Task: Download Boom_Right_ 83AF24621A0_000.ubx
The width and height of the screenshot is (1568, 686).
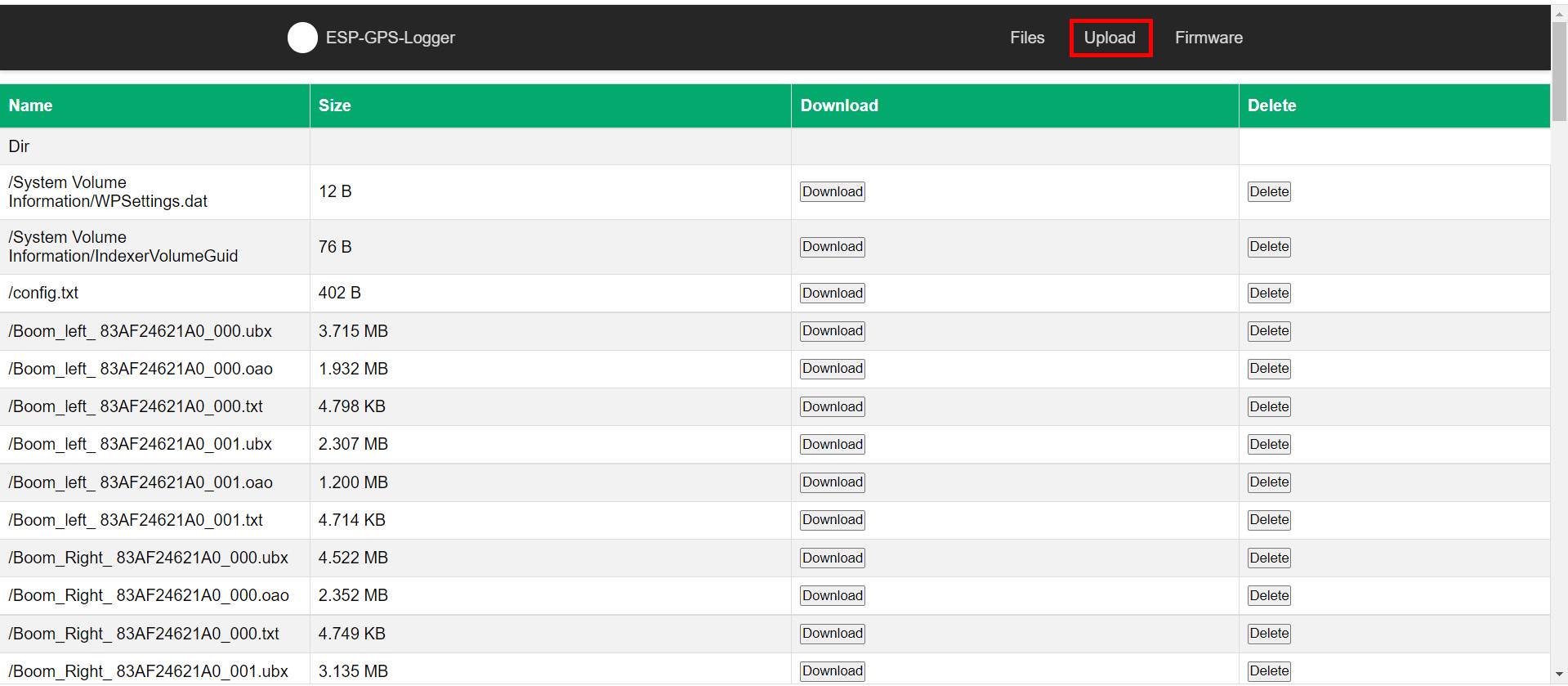Action: pos(832,558)
